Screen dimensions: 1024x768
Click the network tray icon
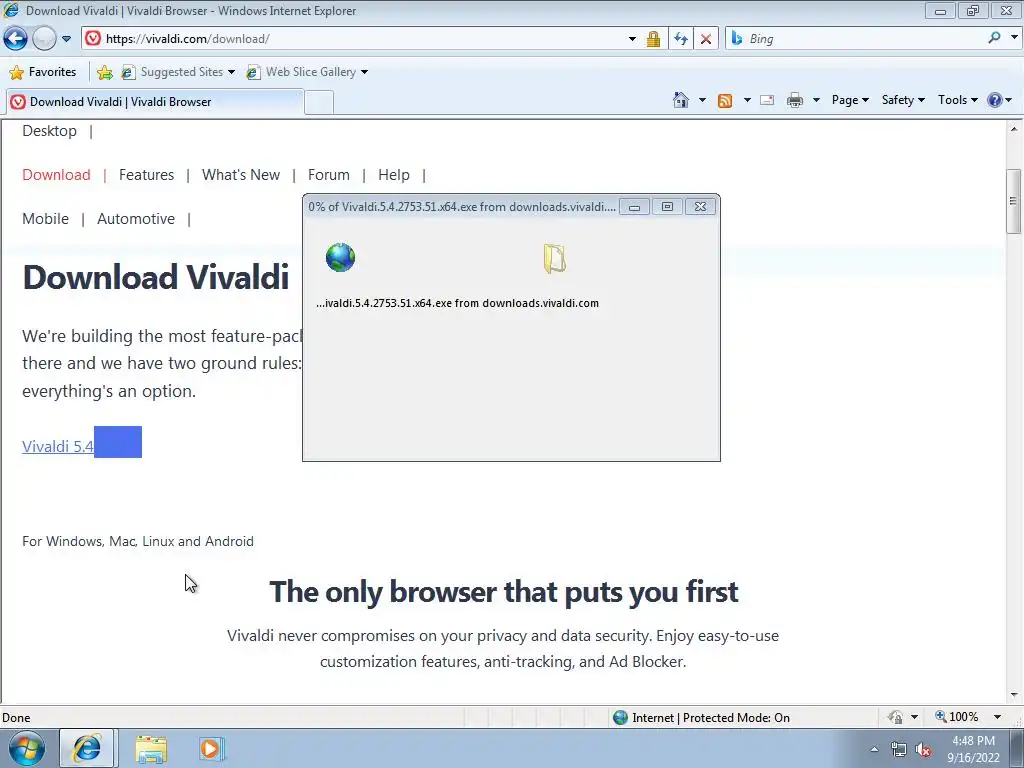(899, 750)
